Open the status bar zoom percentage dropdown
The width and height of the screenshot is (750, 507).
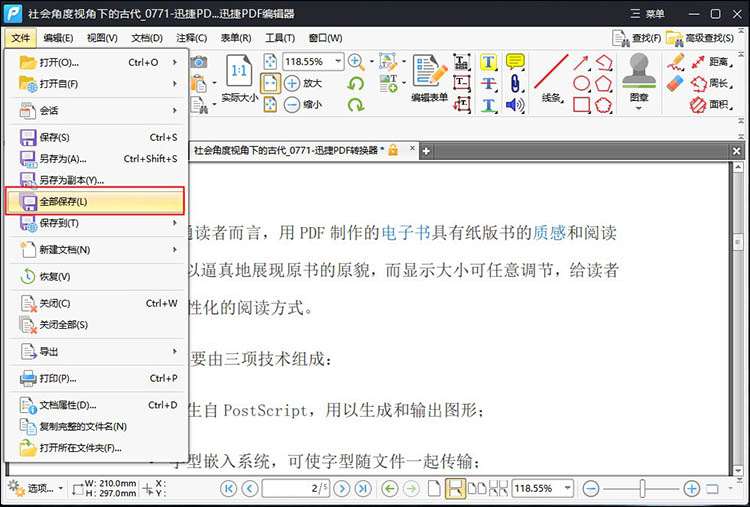(x=567, y=488)
